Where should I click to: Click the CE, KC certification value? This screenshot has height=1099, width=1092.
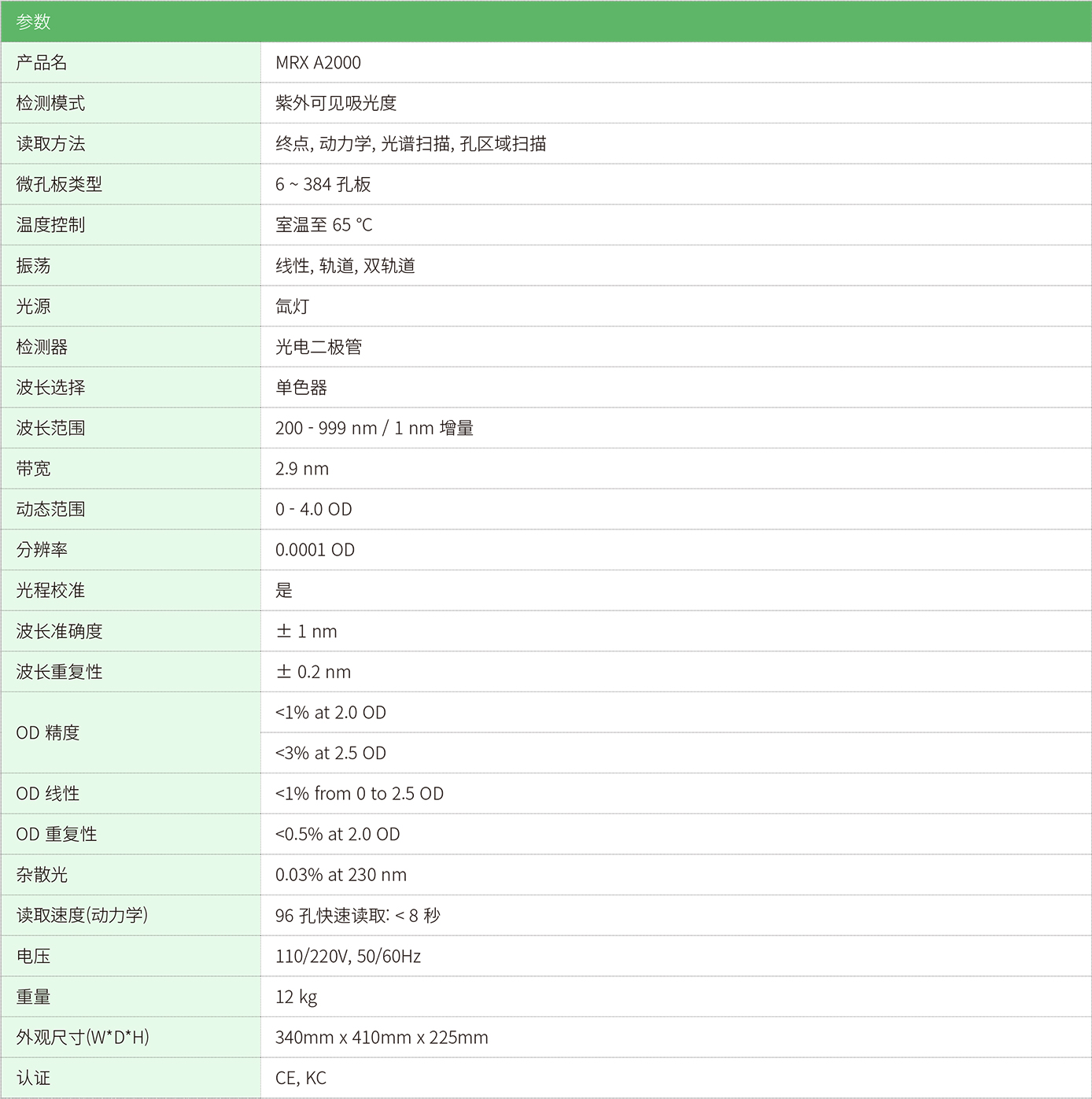301,1078
